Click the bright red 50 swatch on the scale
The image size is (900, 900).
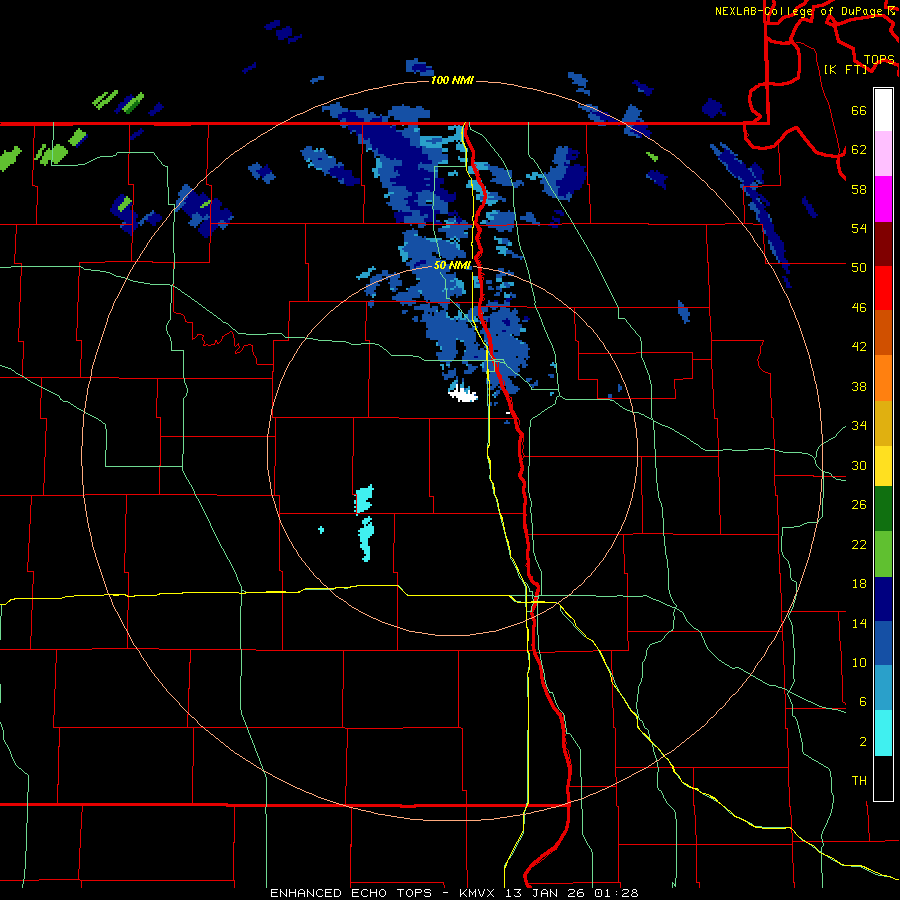(x=883, y=288)
